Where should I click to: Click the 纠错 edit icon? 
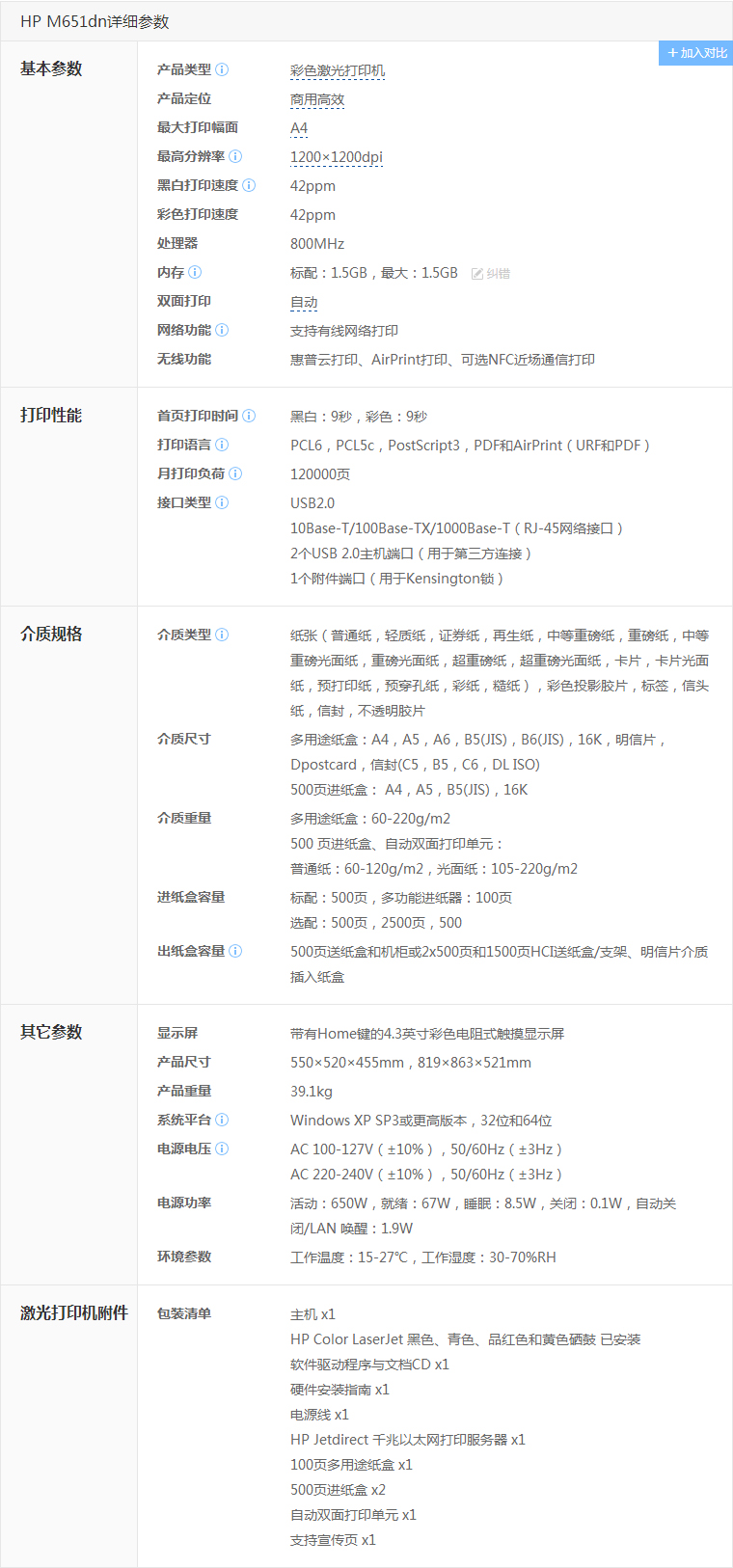(x=476, y=274)
